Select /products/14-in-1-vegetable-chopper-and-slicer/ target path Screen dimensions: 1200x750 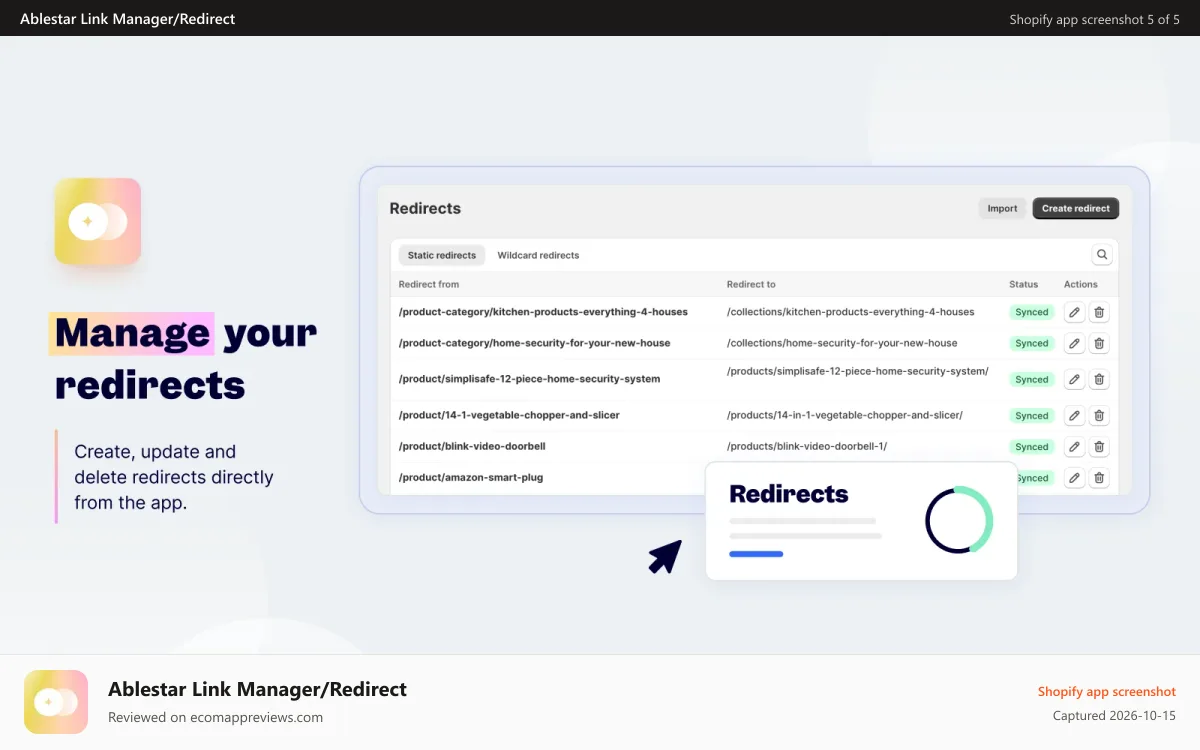point(844,415)
